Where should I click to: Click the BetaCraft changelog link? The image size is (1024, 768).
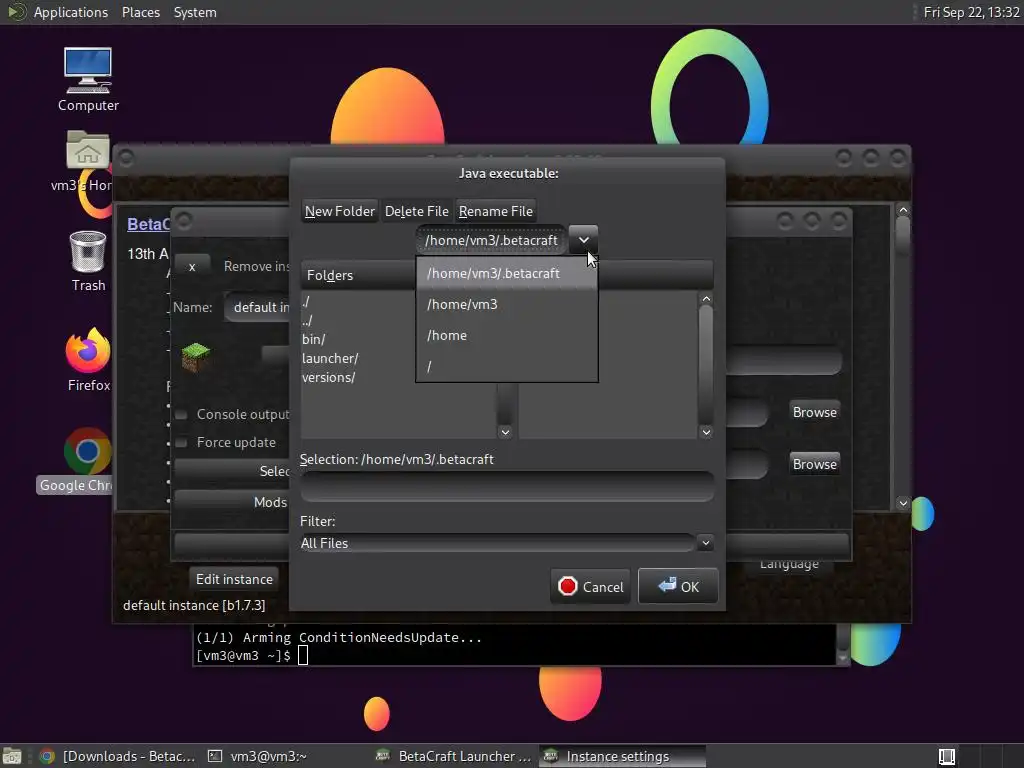148,224
